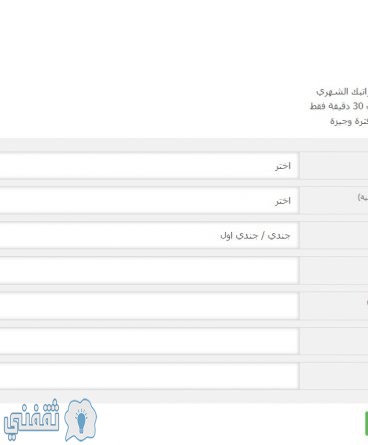
Task: Click the الشهري text line
Action: 342,91
